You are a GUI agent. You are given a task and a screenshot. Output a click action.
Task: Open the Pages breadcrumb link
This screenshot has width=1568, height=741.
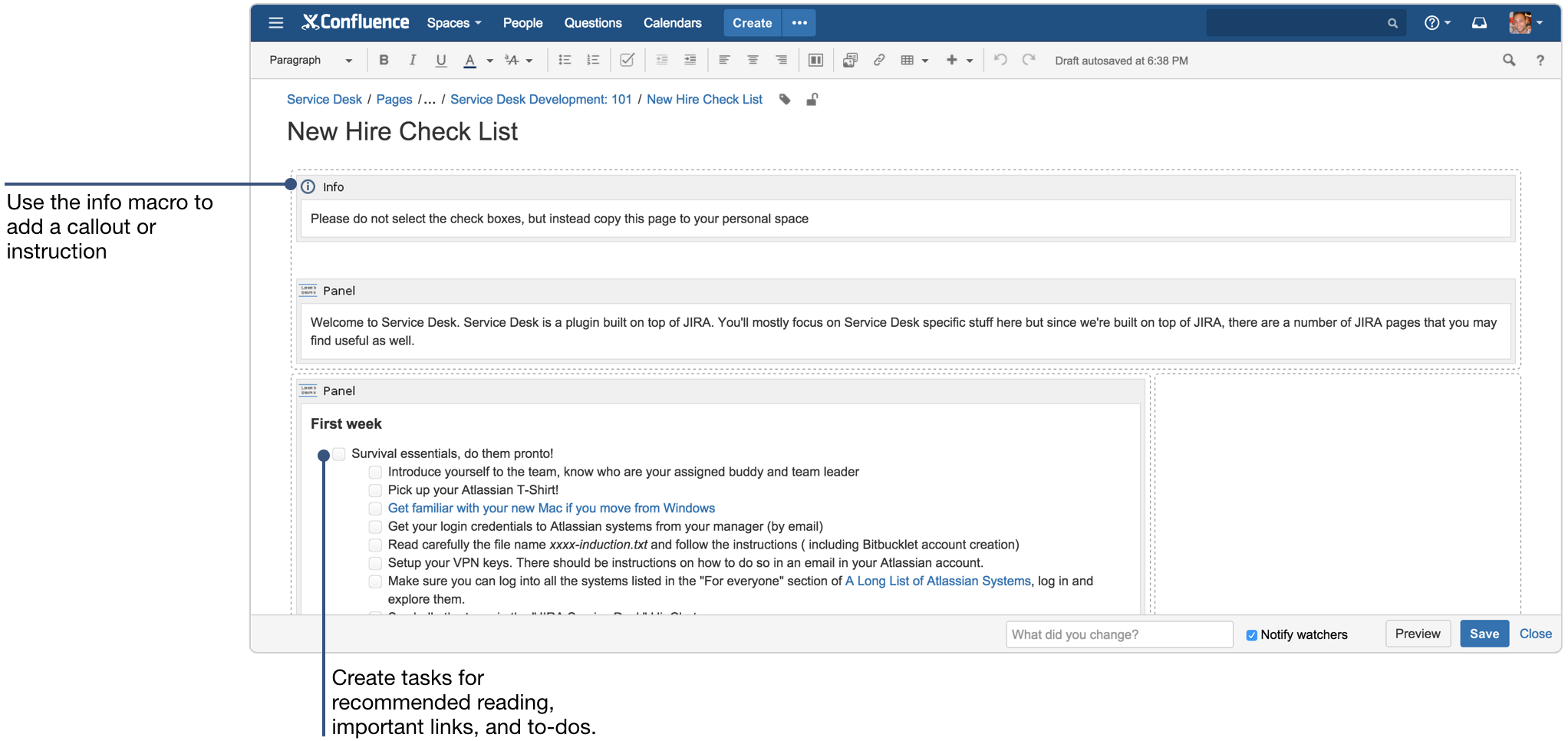click(x=394, y=99)
